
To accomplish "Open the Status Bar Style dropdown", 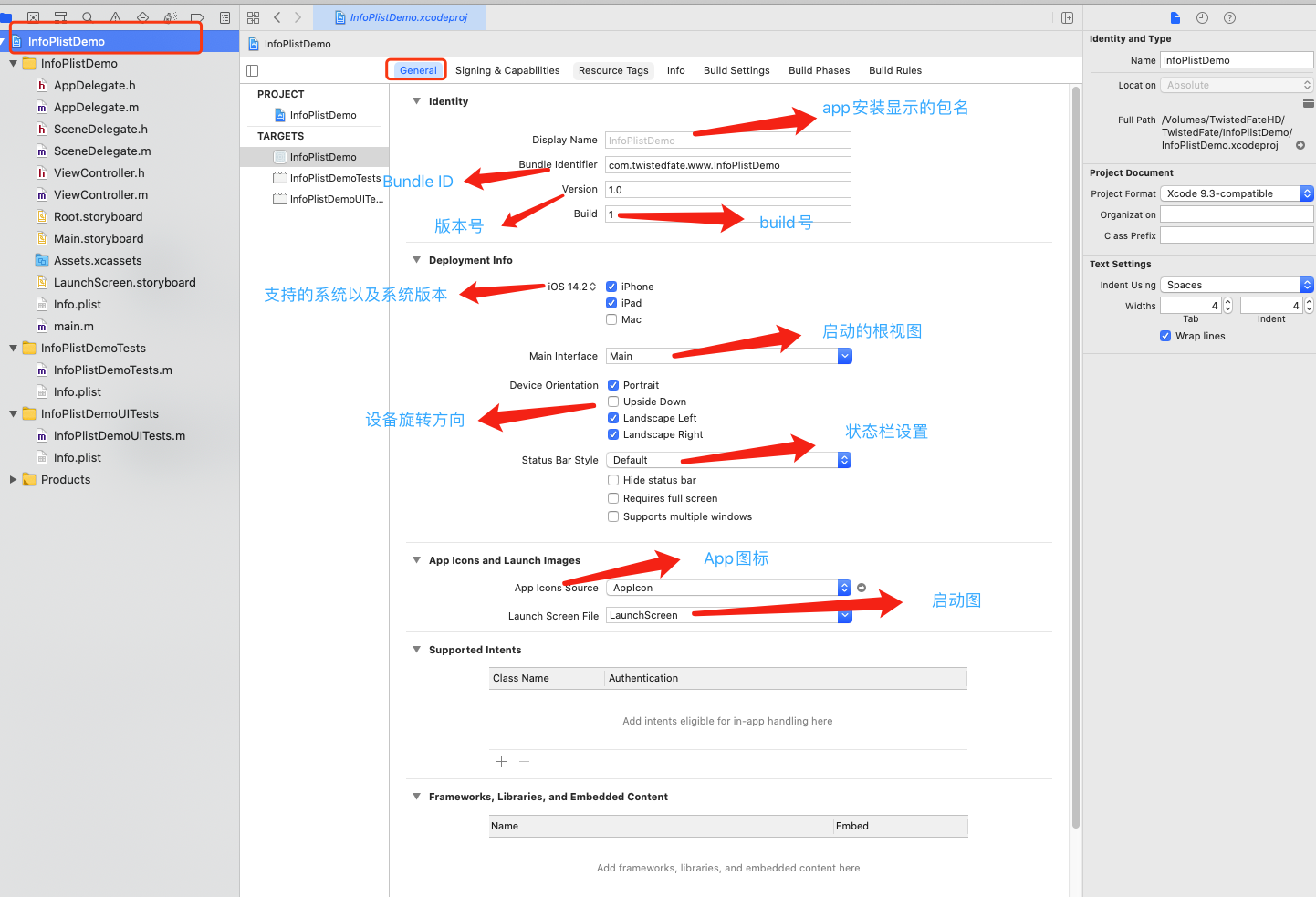I will pos(843,460).
